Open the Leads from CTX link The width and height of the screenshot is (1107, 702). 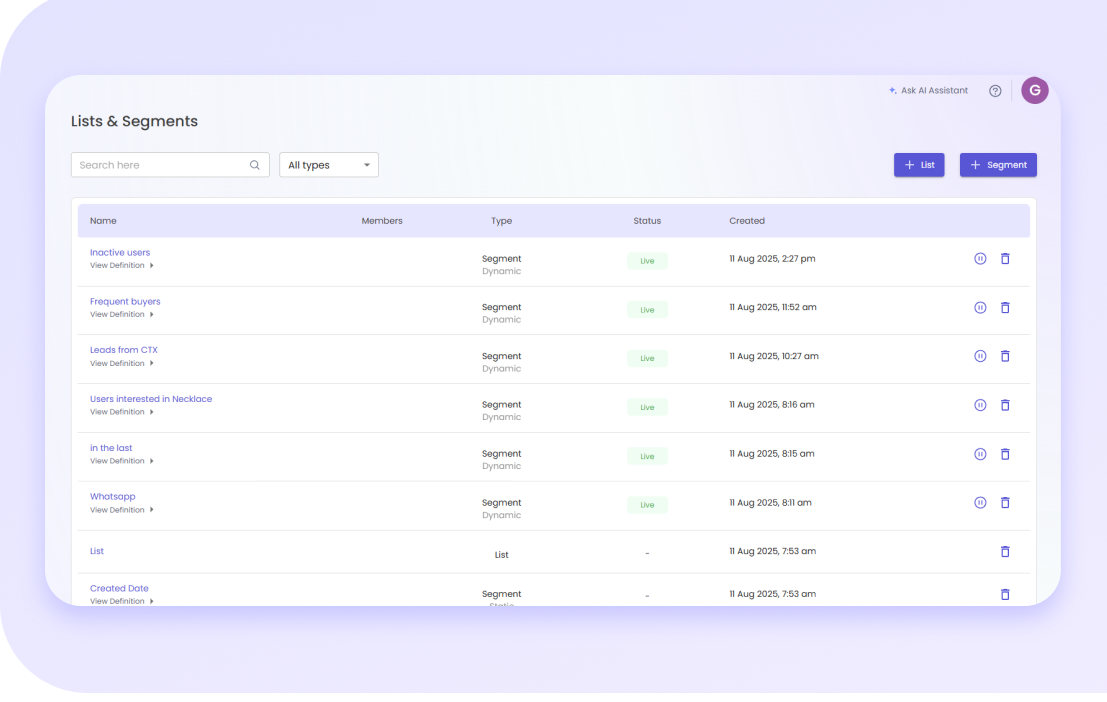pos(124,350)
